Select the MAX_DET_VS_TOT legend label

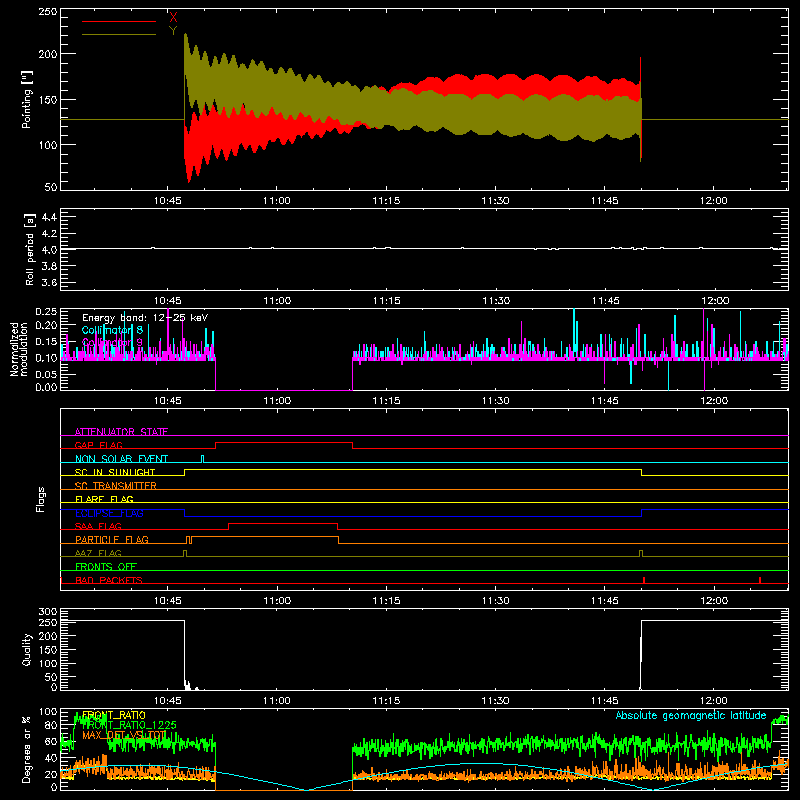coord(124,735)
